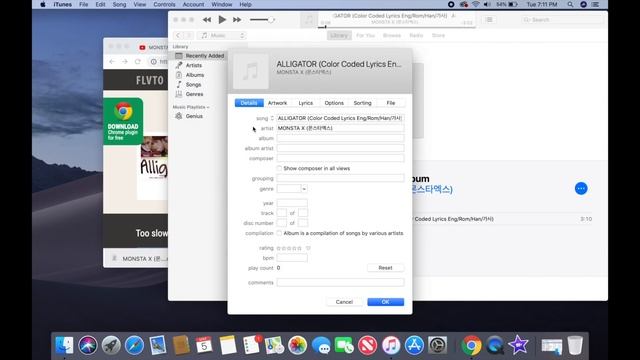640x360 pixels.
Task: Click the Library tab in iTunes
Action: coord(339,36)
